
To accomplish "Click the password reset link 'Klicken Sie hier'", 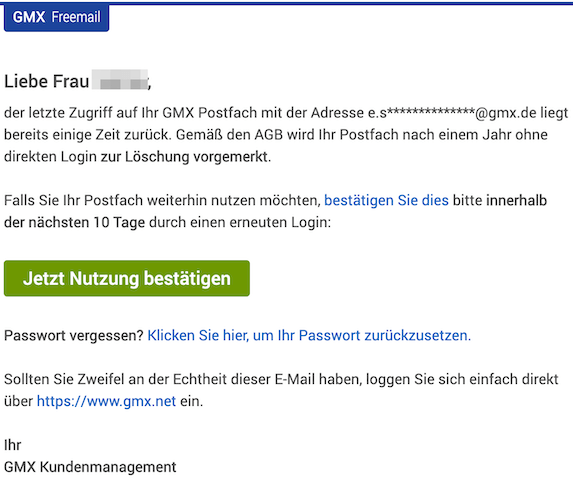I will pos(309,336).
